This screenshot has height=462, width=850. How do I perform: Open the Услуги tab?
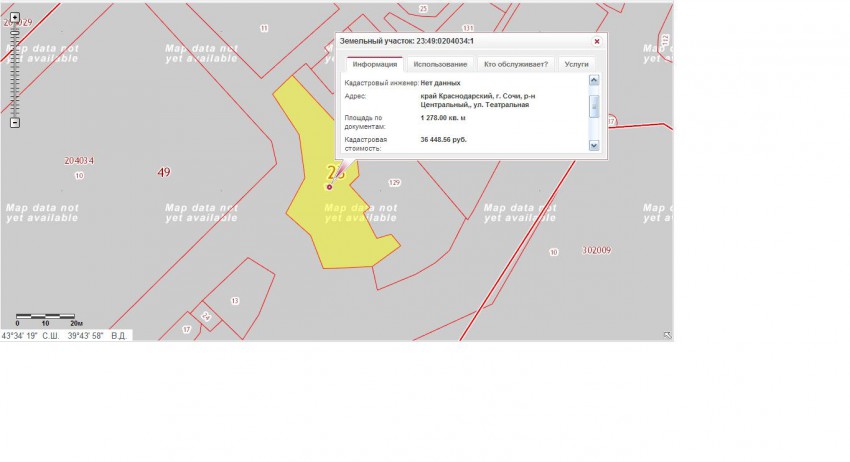pyautogui.click(x=576, y=64)
